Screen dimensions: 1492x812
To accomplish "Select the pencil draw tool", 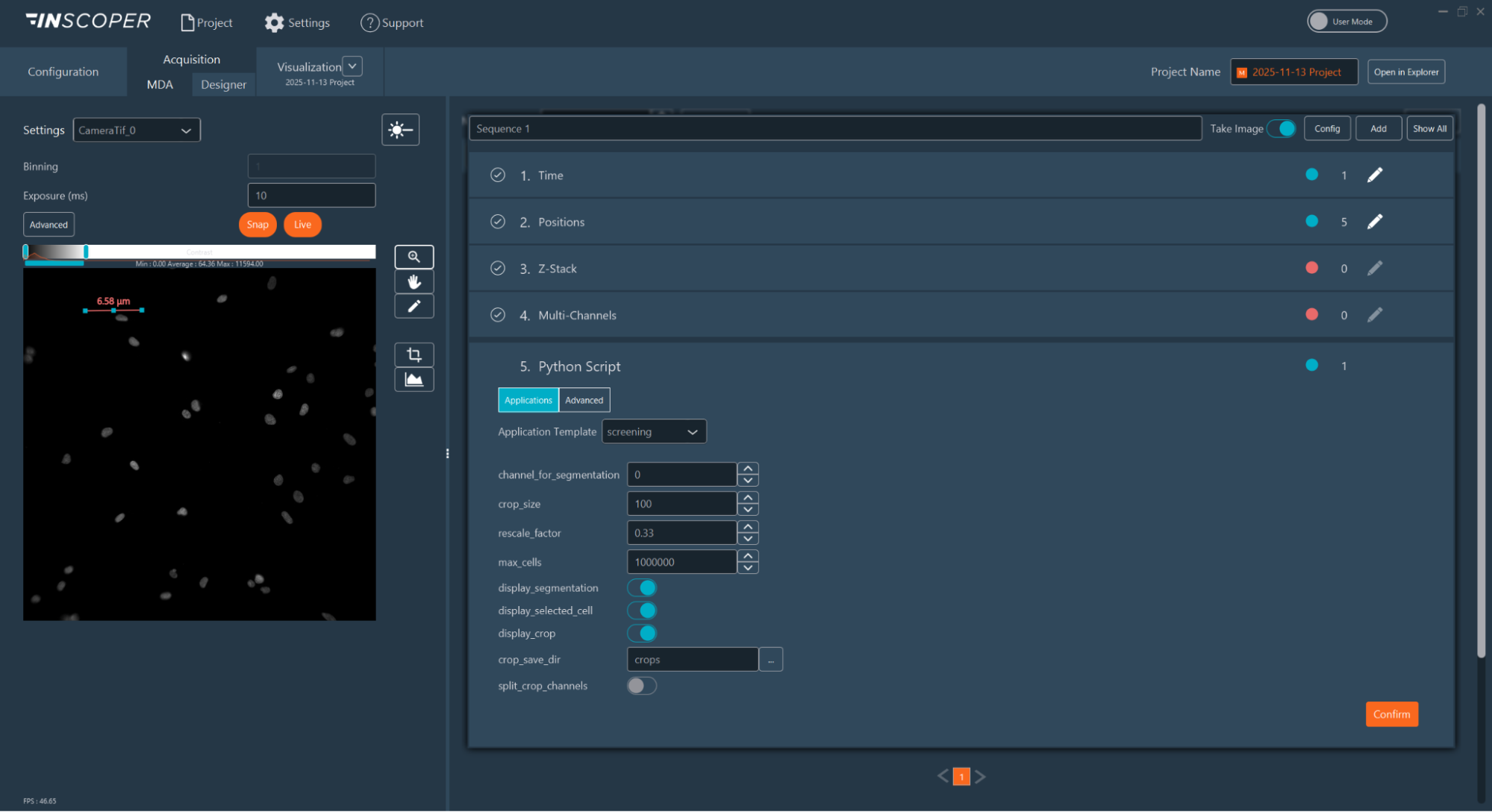I will [x=413, y=306].
